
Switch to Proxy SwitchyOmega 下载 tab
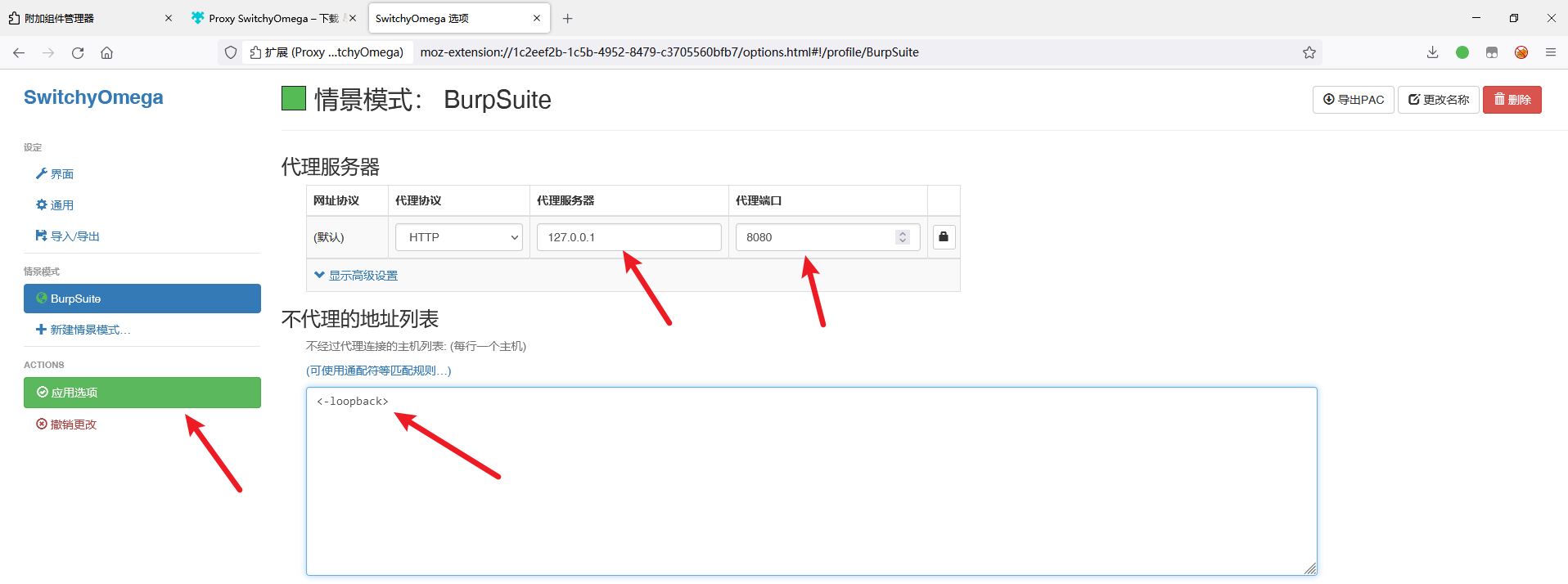pos(273,18)
